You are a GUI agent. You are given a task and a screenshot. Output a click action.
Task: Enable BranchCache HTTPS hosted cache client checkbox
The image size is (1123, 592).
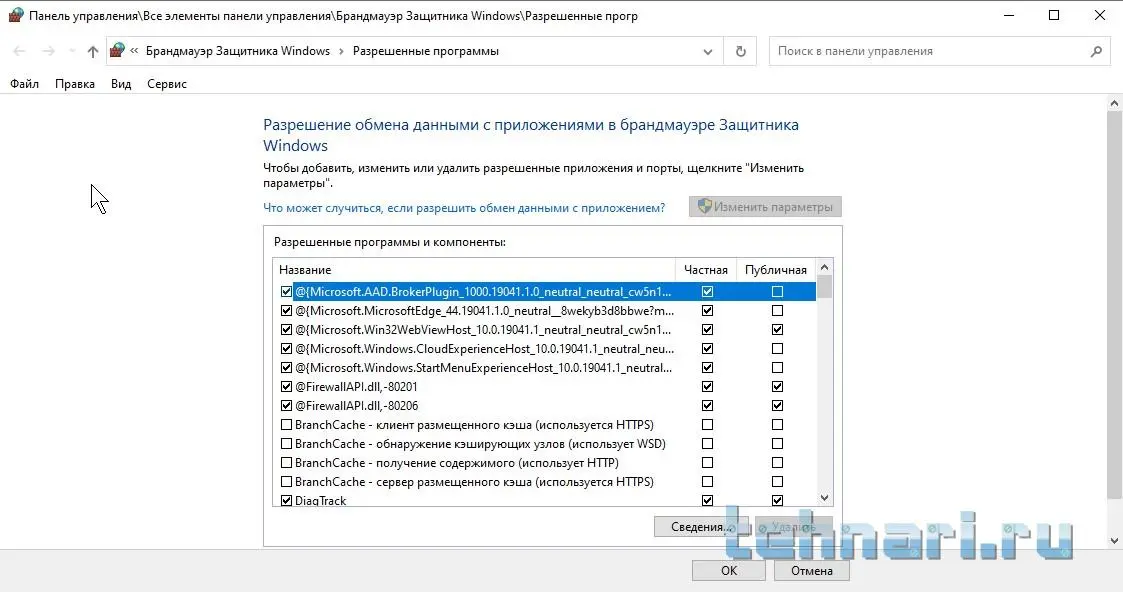click(x=286, y=424)
